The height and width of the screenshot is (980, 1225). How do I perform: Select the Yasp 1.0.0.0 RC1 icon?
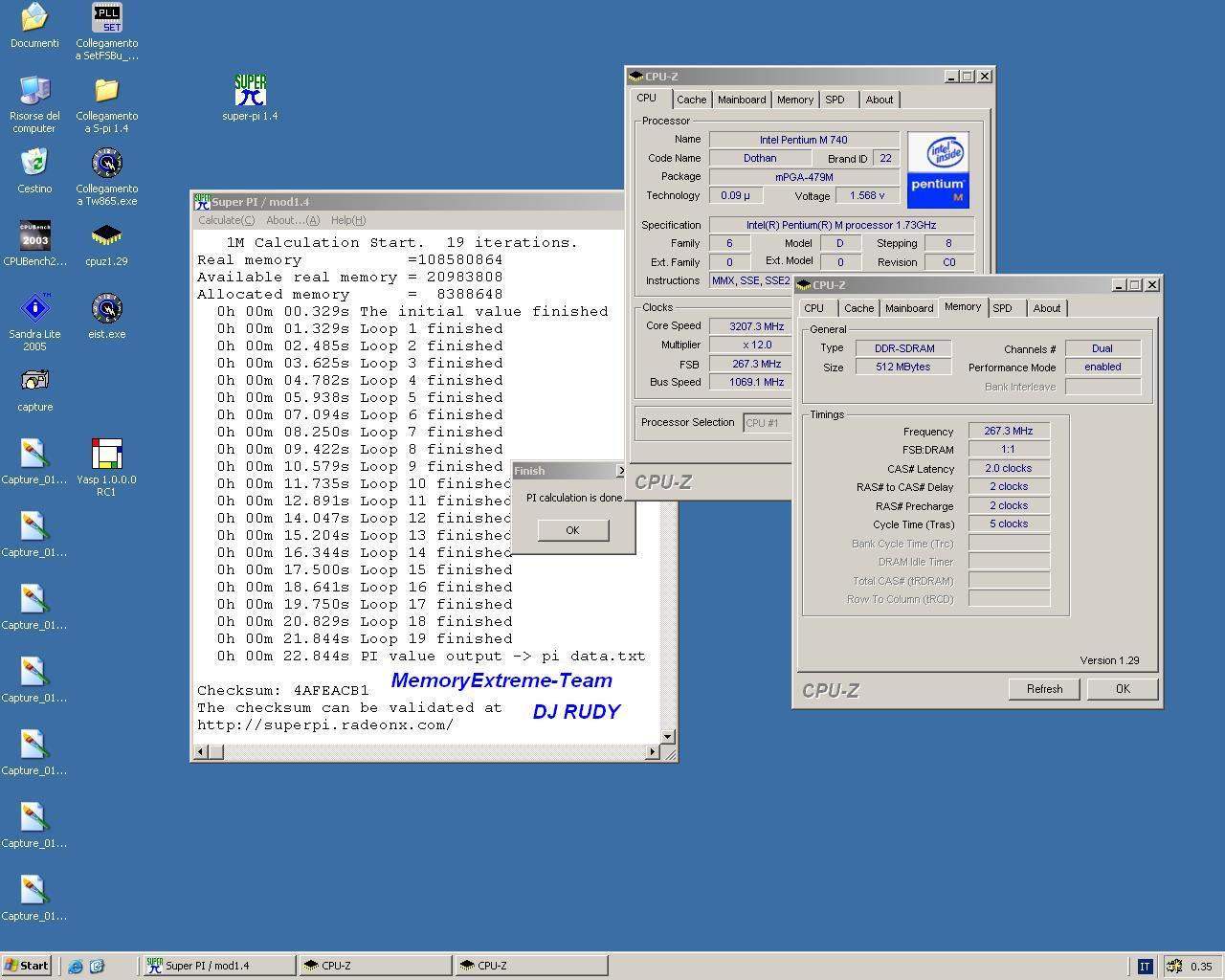[107, 468]
